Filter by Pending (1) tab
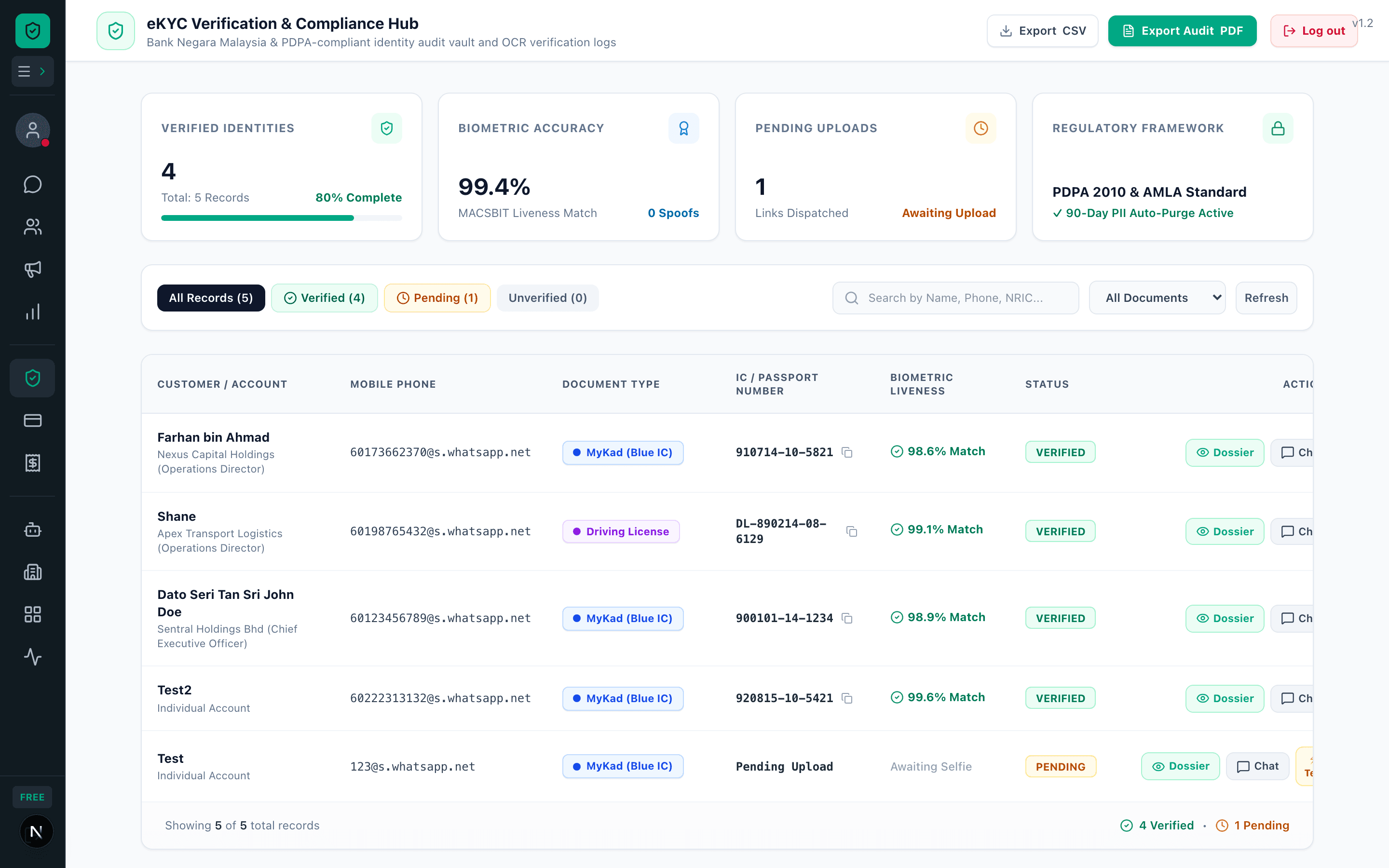 tap(437, 298)
